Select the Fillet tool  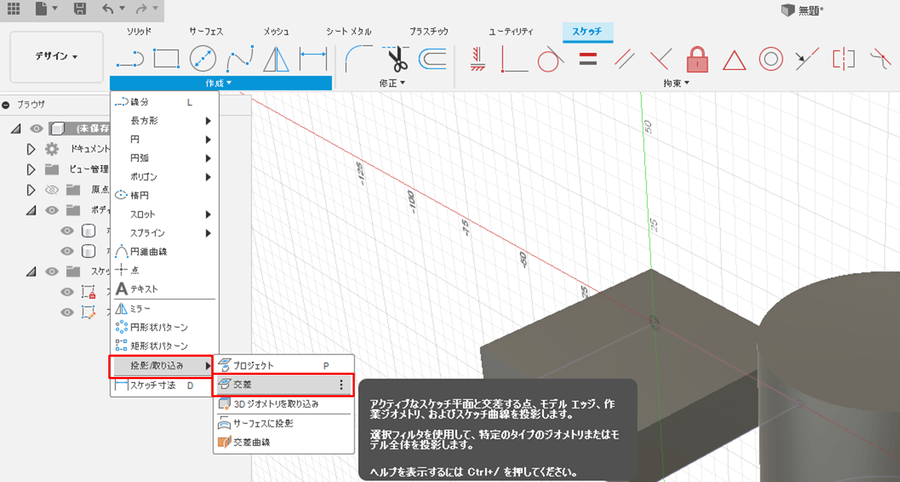[x=358, y=59]
